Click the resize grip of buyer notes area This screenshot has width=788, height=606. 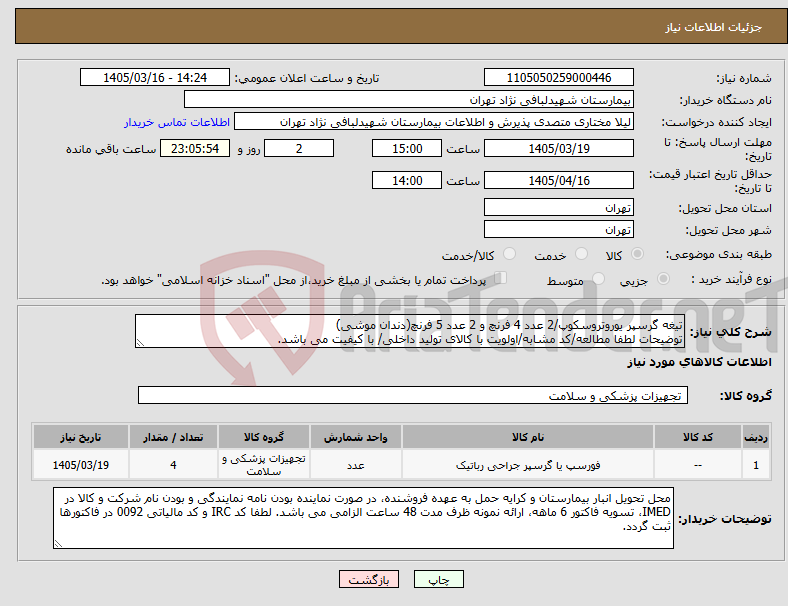(x=58, y=544)
